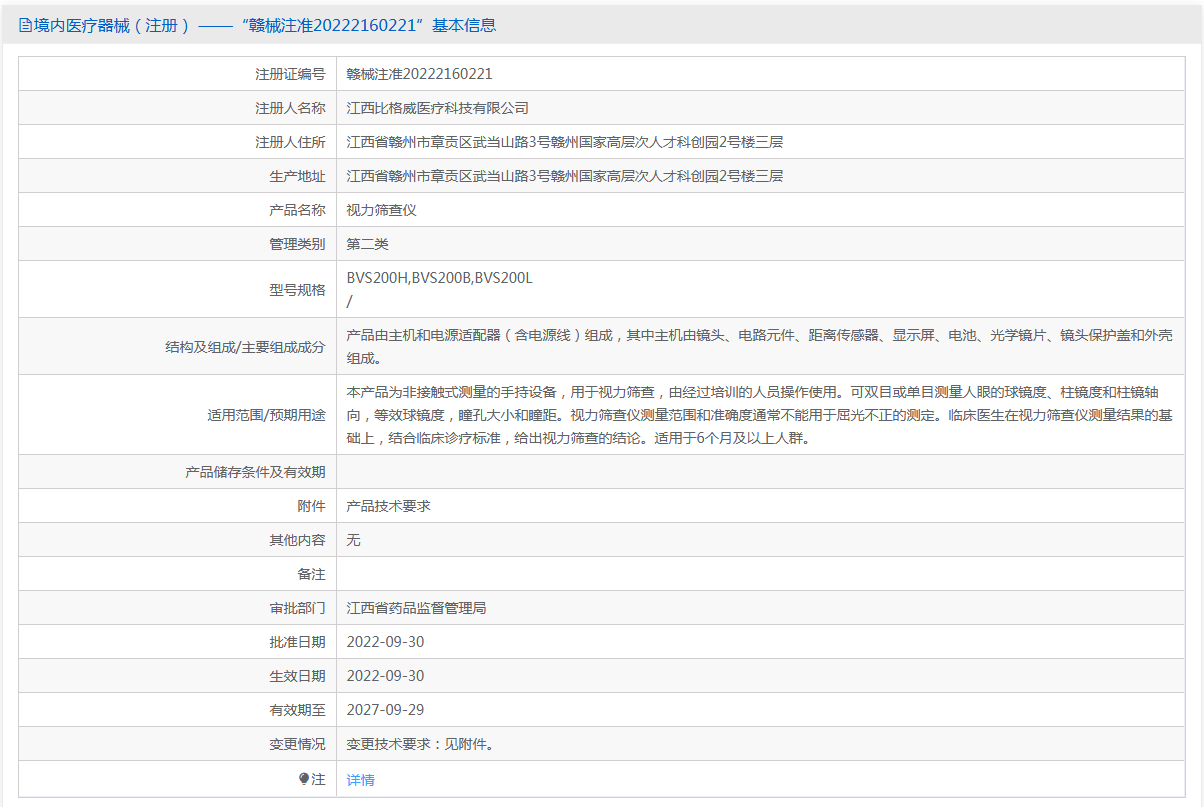Viewport: 1204px width, 807px height.
Task: Click the 生效日期 value 2022-09-30
Action: point(385,676)
